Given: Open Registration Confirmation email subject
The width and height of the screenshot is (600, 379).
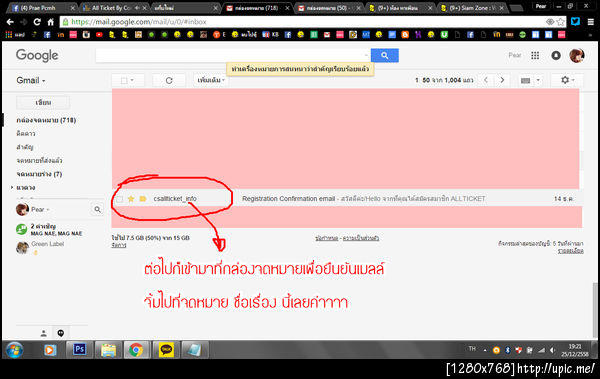Looking at the screenshot, I should click(x=289, y=199).
